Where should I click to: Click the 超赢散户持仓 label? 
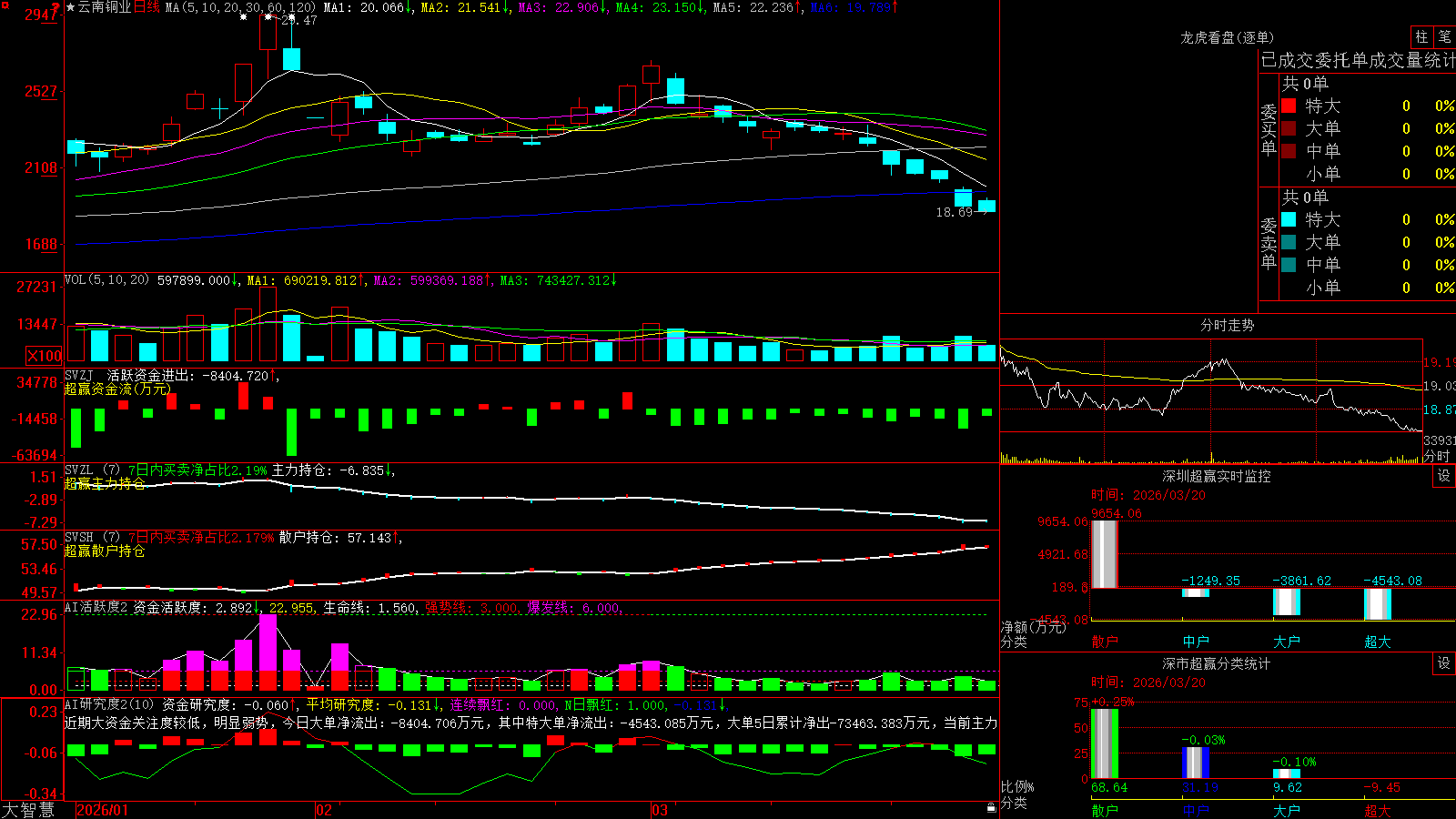(105, 551)
